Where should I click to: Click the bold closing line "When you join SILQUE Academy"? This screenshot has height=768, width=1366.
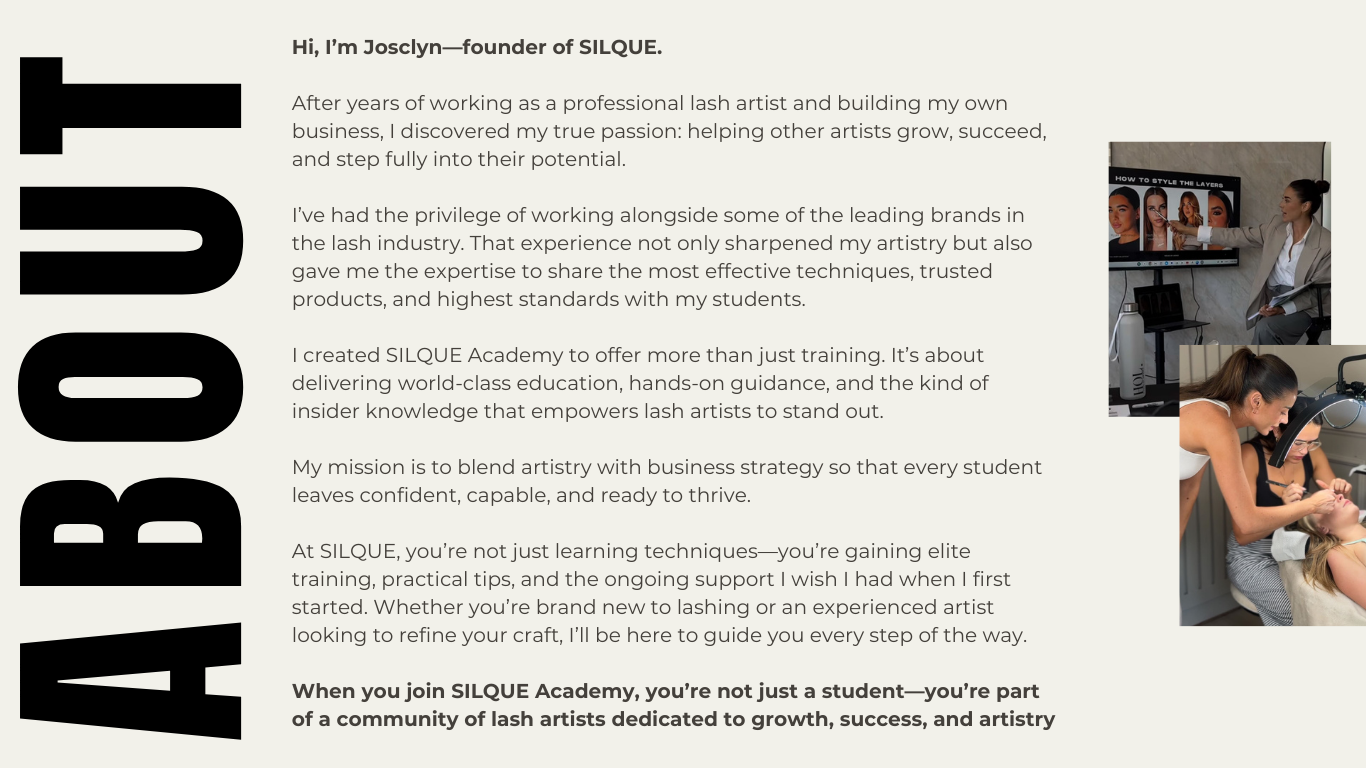click(x=672, y=705)
